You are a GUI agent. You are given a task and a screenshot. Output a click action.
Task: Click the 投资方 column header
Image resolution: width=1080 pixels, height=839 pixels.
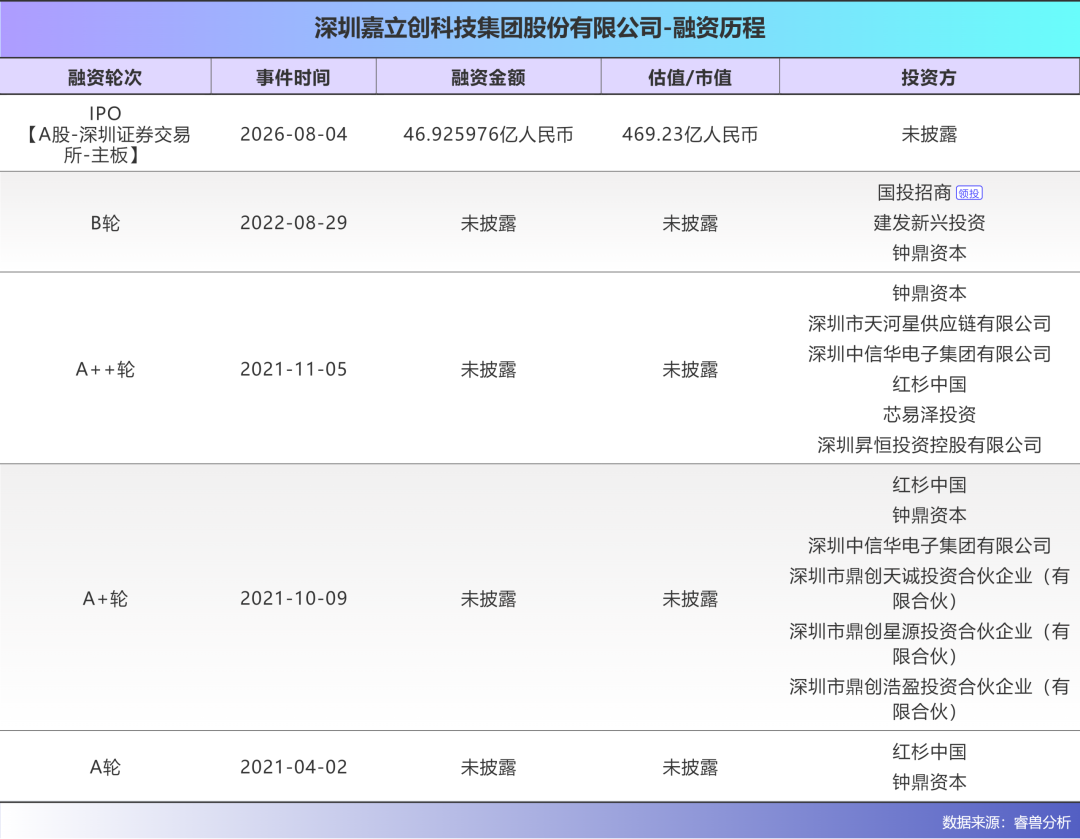coord(929,77)
